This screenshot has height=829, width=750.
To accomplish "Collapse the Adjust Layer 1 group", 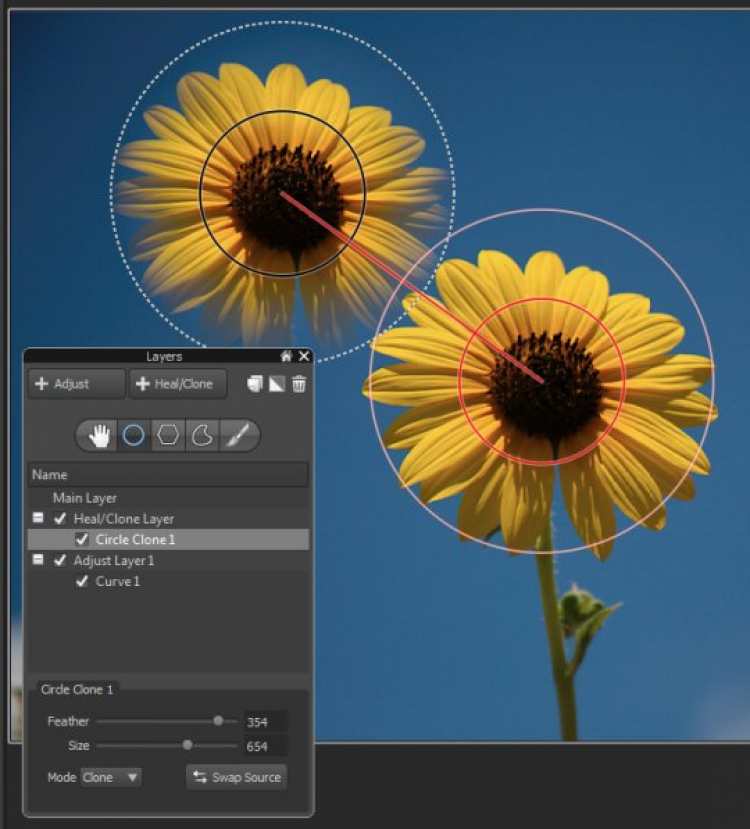I will tap(38, 561).
